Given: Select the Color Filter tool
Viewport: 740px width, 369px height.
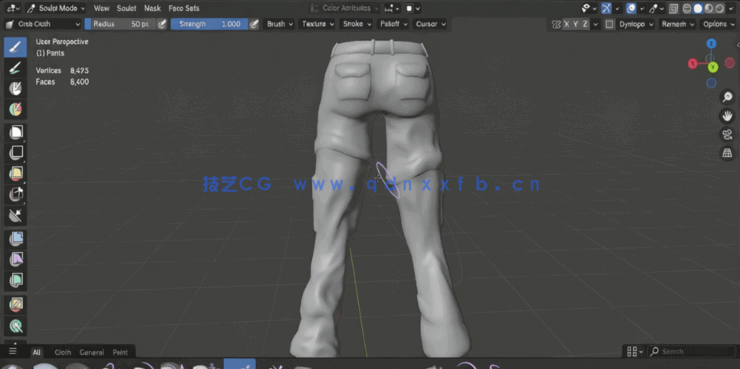Looking at the screenshot, I should [x=16, y=280].
